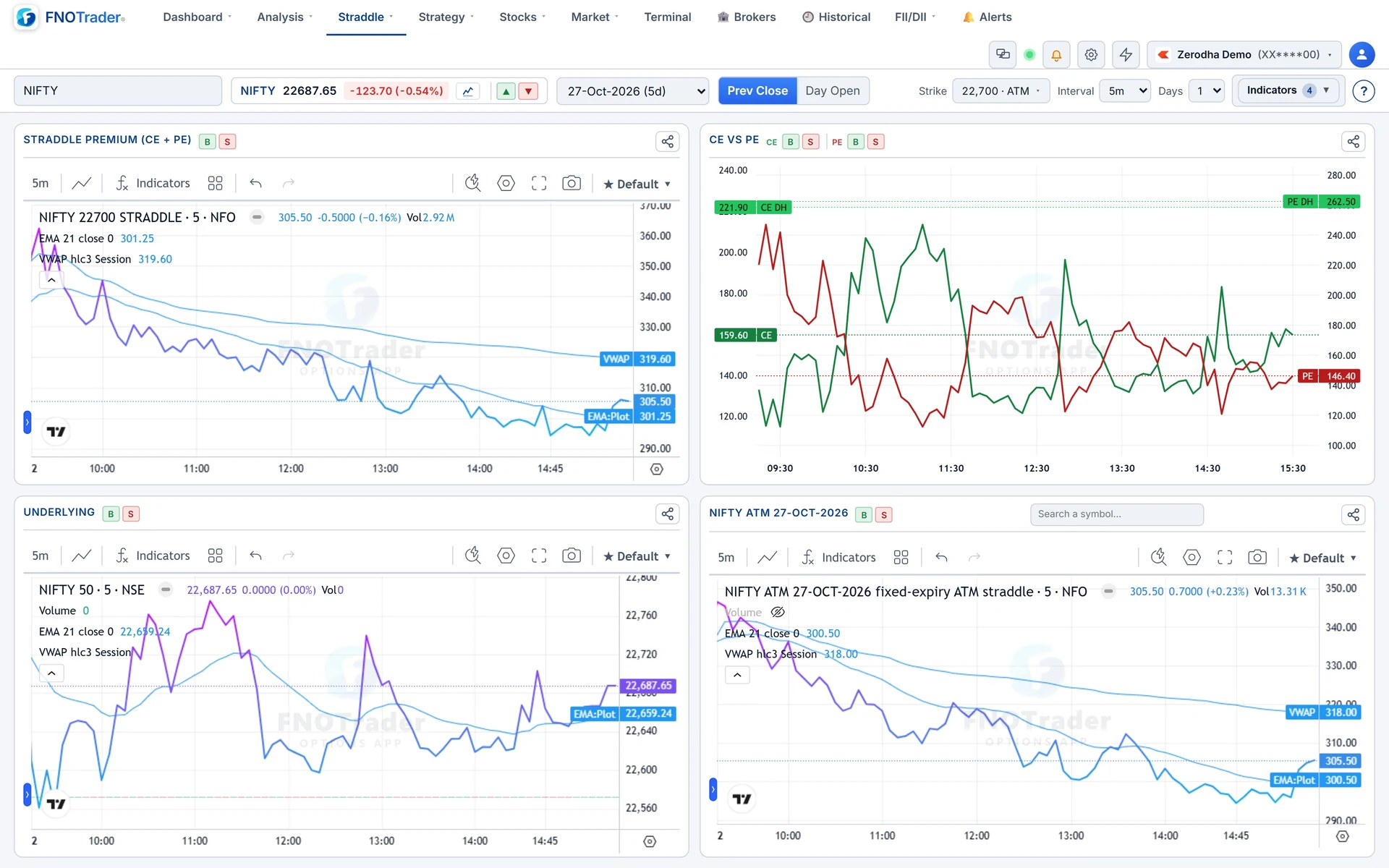The image size is (1389, 868).
Task: Click the help question mark icon
Action: click(x=1364, y=91)
